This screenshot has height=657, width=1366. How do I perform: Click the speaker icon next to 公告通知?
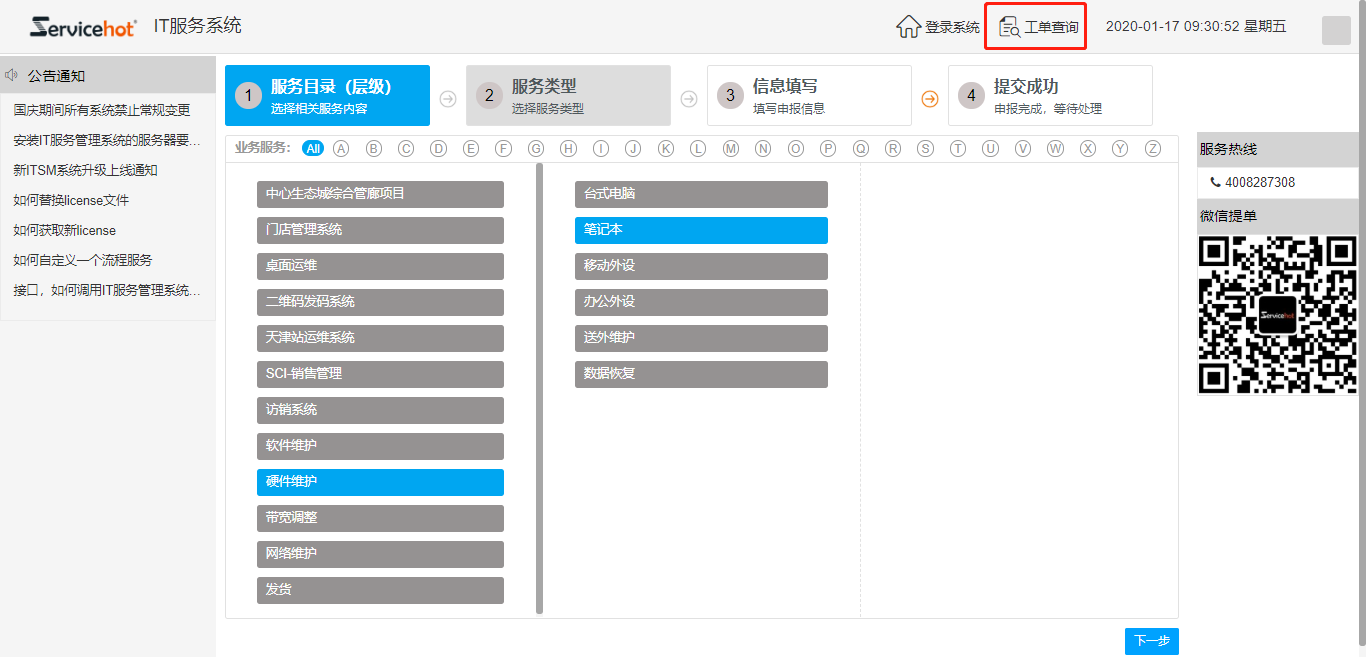pos(10,74)
